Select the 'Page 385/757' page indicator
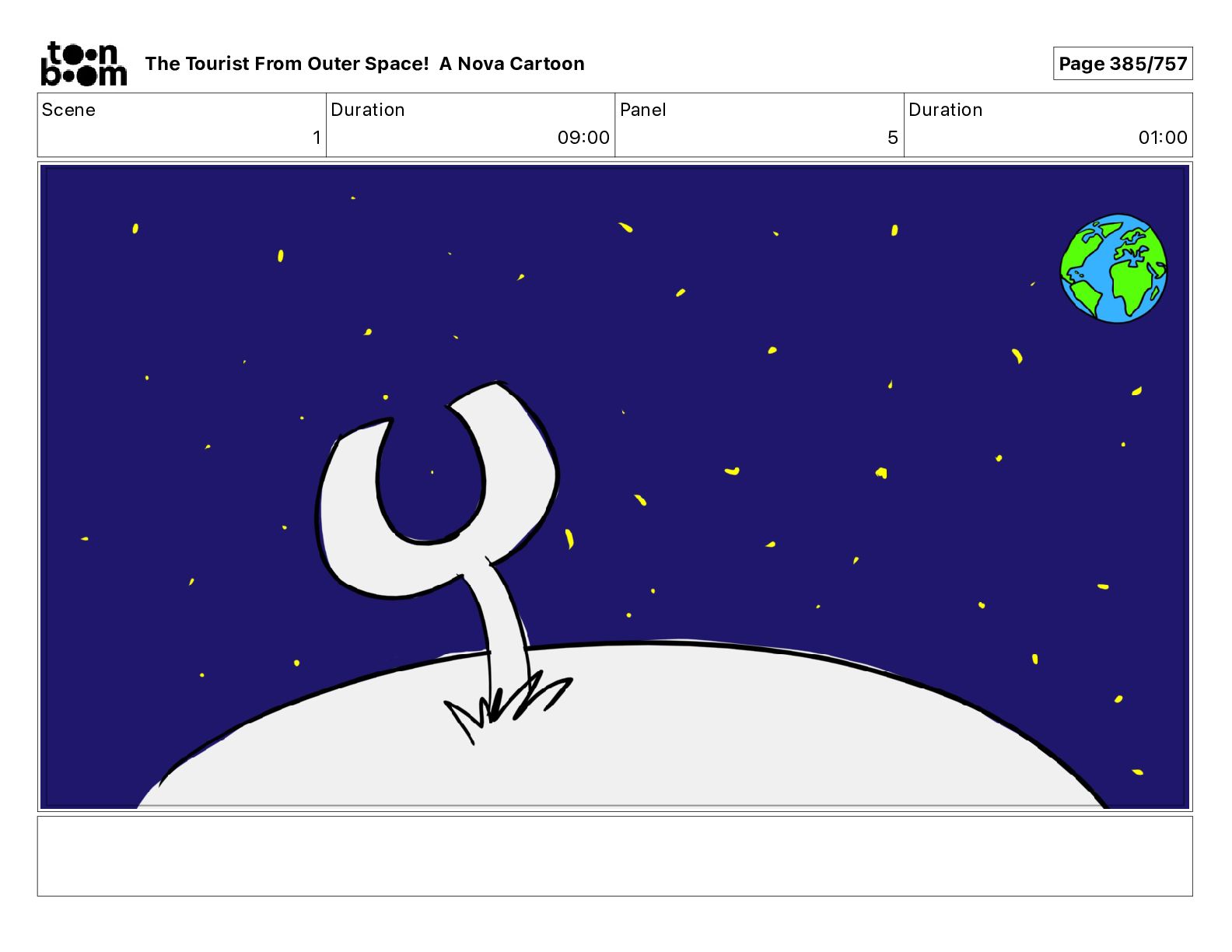1232x952 pixels. (x=1122, y=64)
